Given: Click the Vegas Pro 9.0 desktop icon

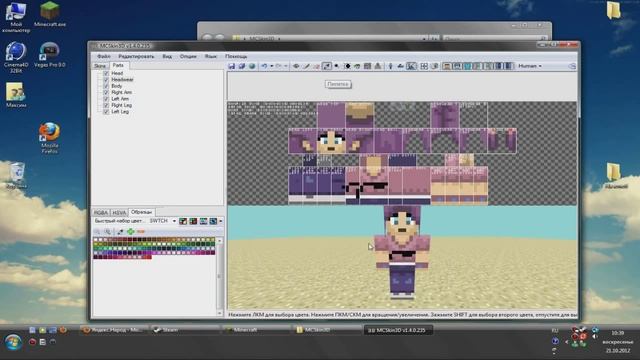Looking at the screenshot, I should (50, 54).
